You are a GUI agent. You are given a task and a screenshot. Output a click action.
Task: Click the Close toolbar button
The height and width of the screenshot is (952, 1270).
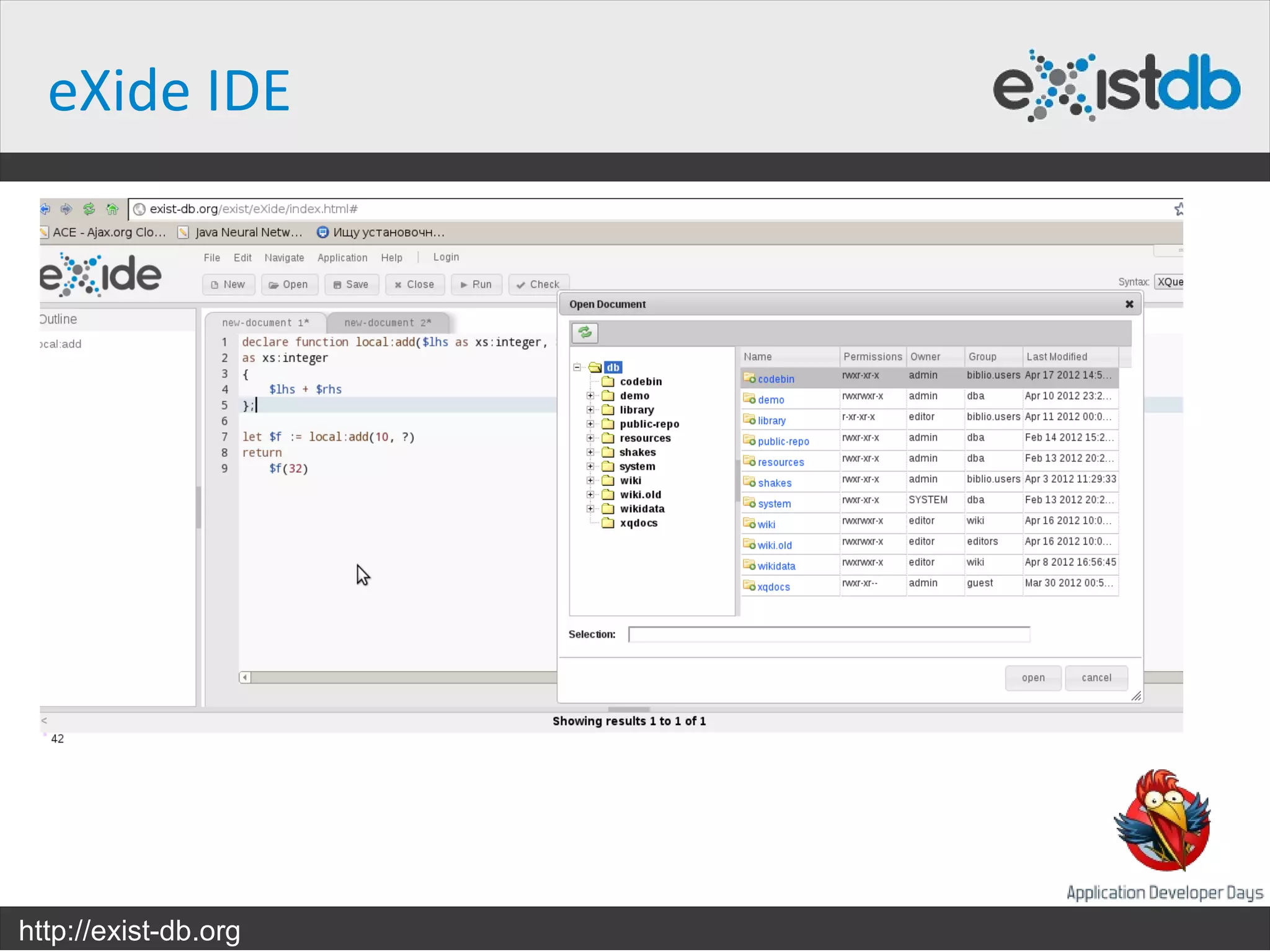414,284
